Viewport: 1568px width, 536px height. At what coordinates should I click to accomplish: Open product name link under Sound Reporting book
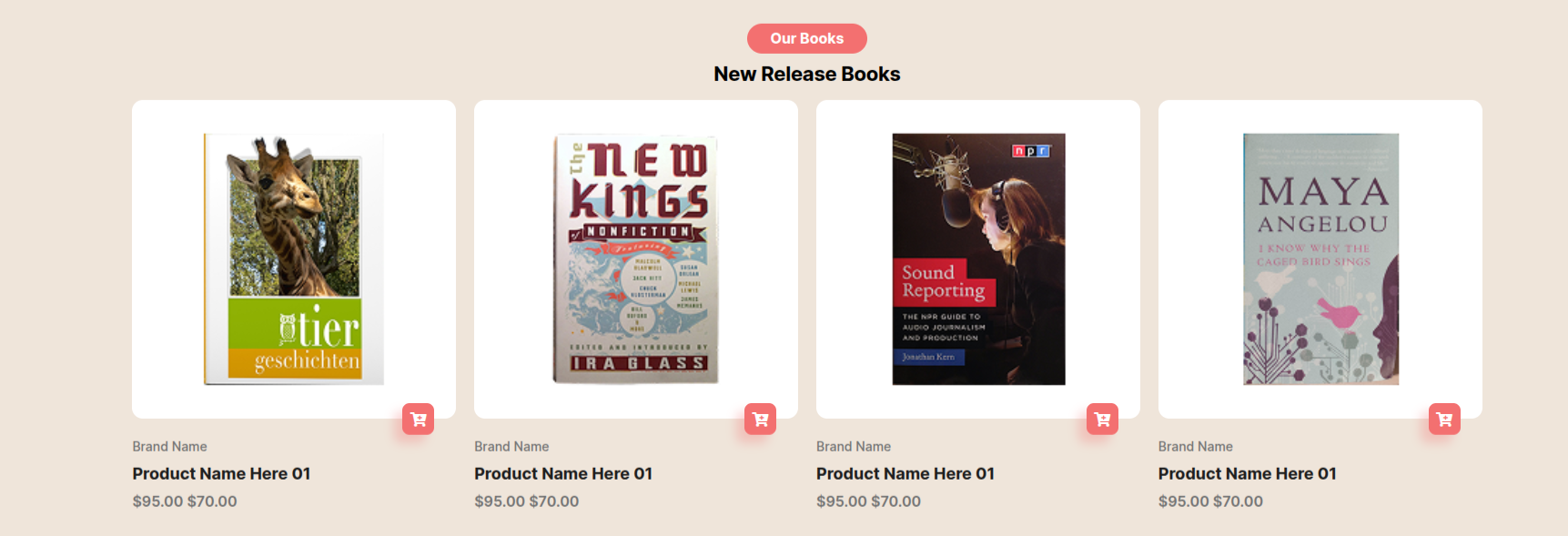[x=905, y=473]
